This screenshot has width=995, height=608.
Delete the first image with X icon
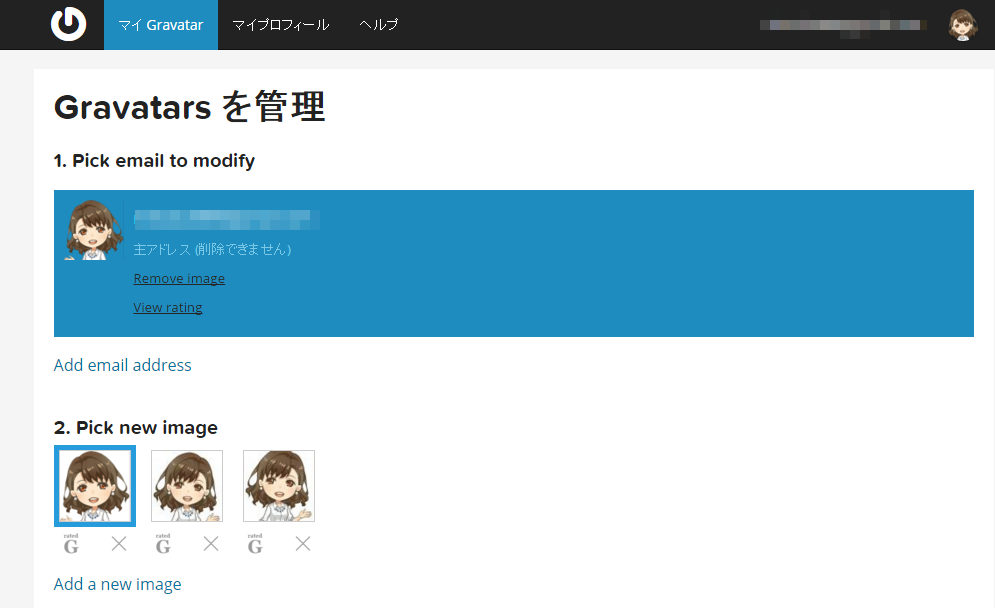tap(119, 544)
